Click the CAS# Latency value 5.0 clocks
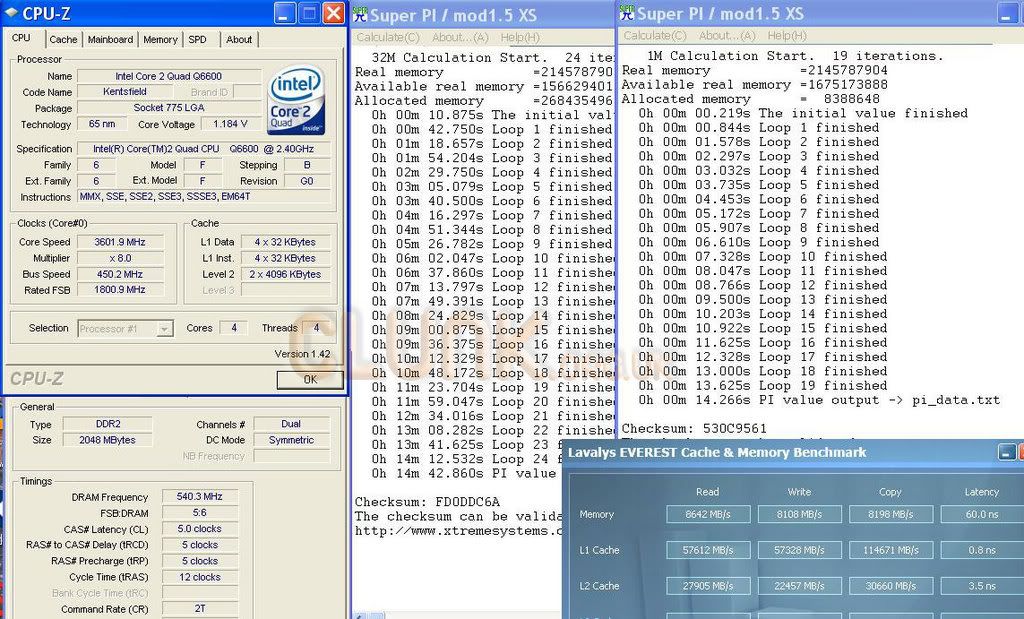The width and height of the screenshot is (1024, 619). point(200,529)
